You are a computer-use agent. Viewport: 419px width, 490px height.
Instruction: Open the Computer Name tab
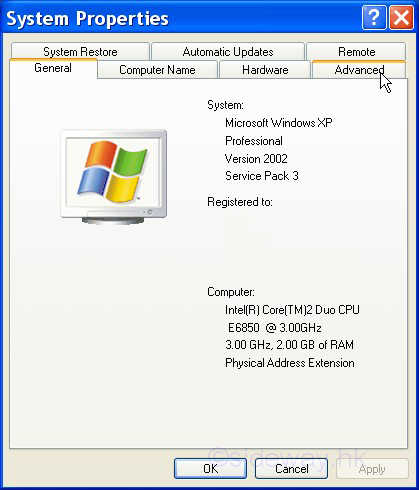tap(157, 70)
